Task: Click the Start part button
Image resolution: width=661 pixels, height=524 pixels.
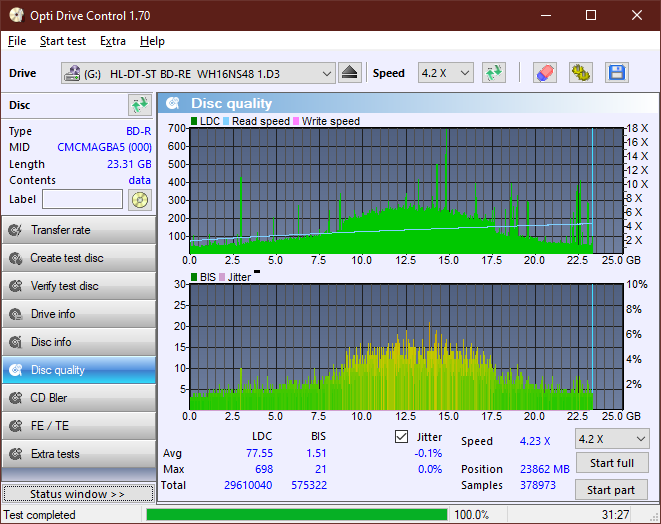Action: pos(611,490)
